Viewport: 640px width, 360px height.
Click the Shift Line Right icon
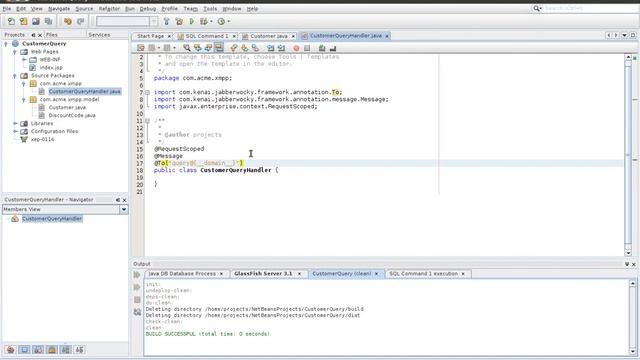point(281,48)
